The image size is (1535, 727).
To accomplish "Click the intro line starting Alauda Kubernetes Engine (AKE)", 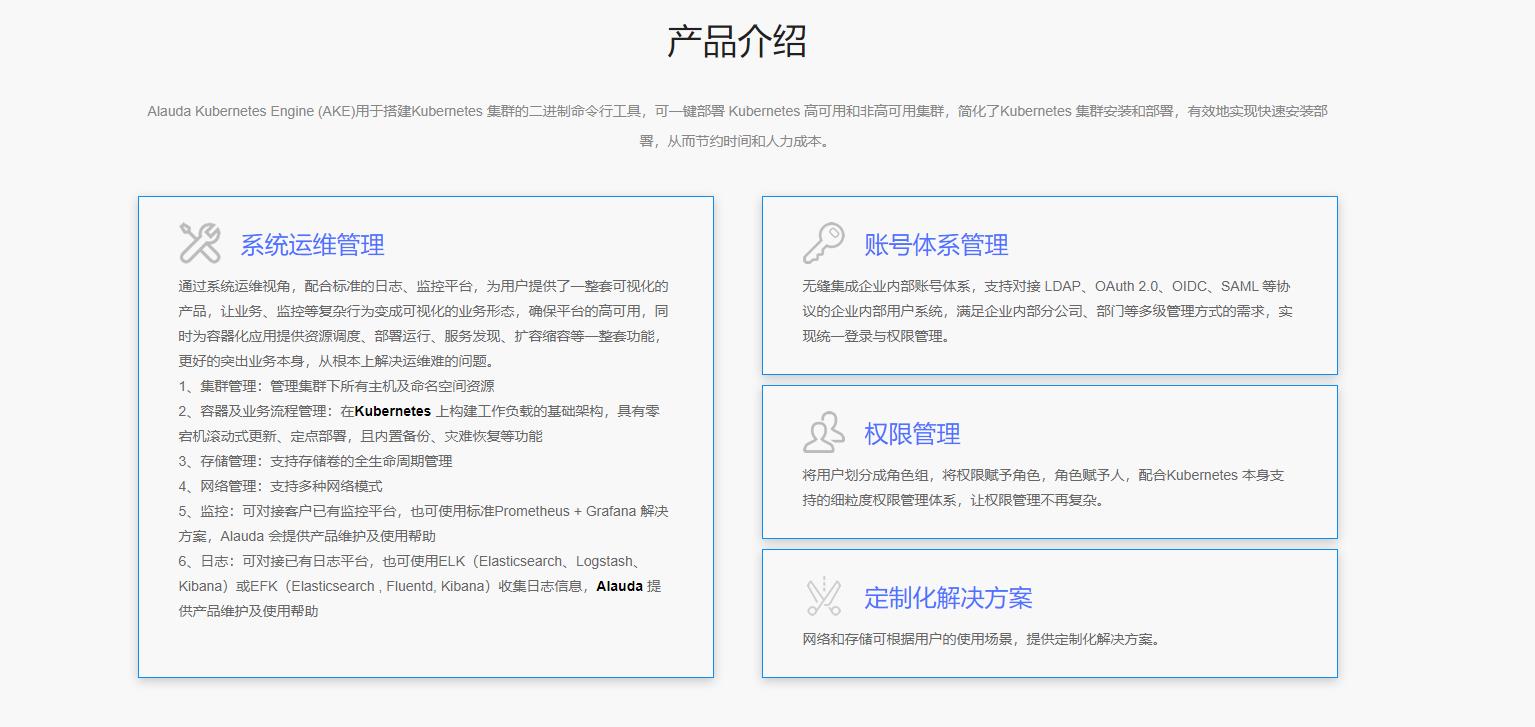I will pos(737,111).
